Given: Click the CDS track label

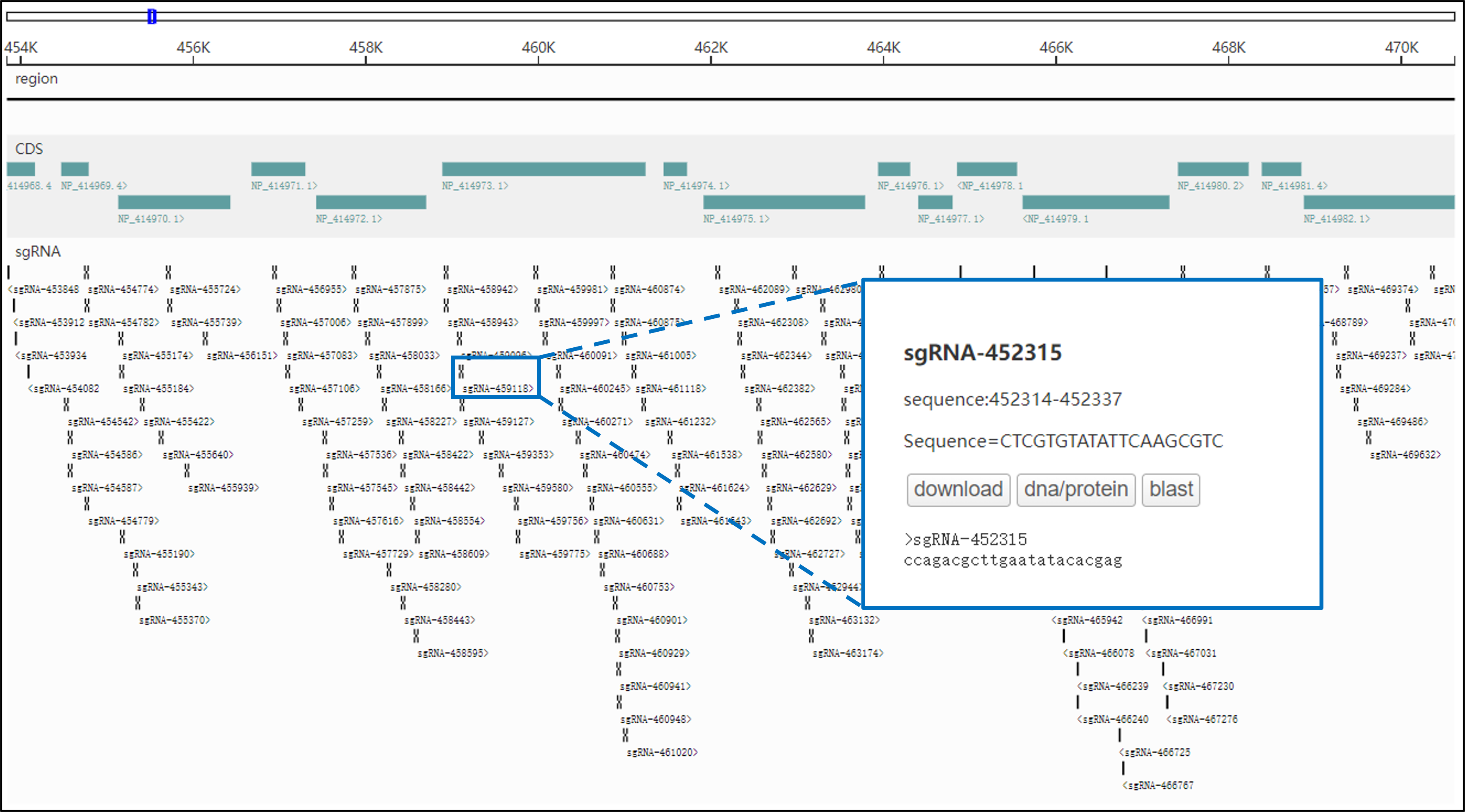Looking at the screenshot, I should 29,149.
